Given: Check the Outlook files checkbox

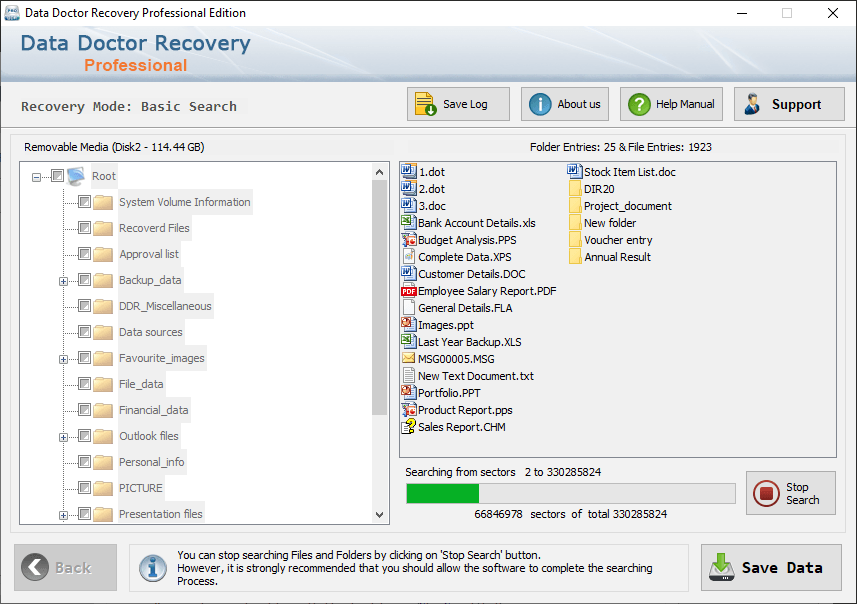Looking at the screenshot, I should click(84, 436).
